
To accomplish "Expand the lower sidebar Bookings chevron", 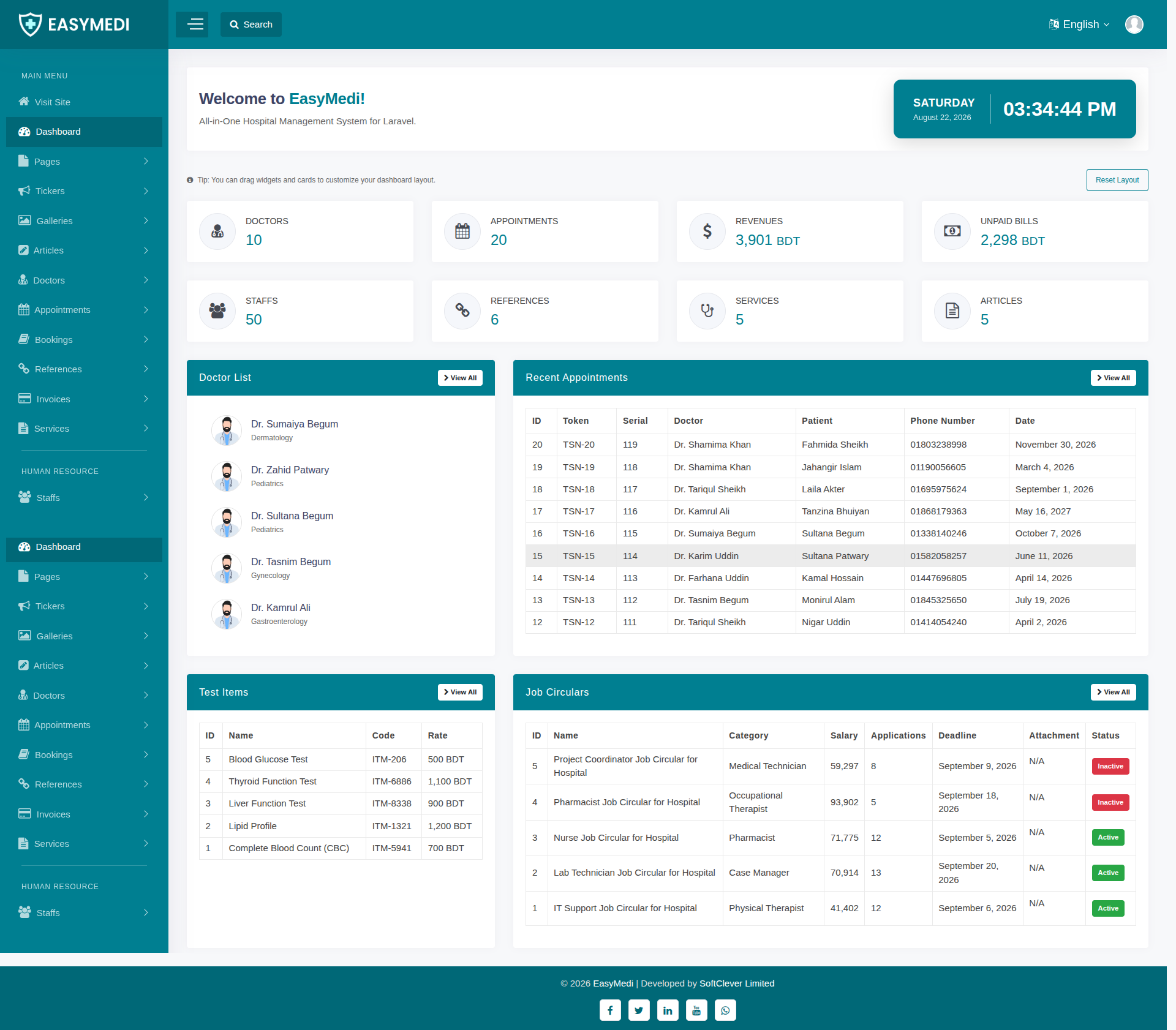I will tap(146, 754).
